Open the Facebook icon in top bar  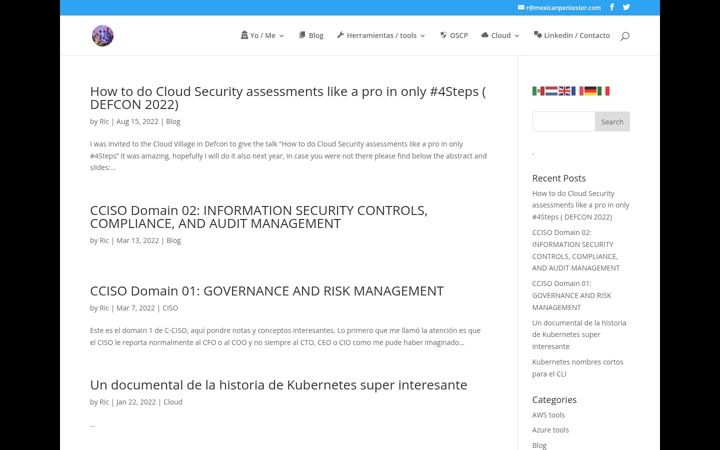coord(612,7)
